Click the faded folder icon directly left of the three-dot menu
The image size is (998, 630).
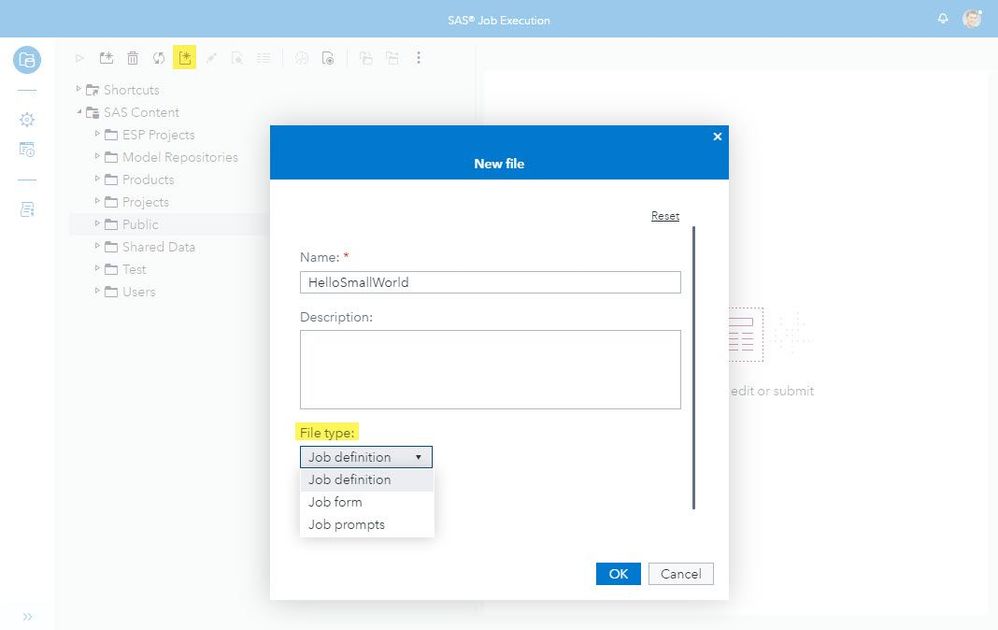click(393, 58)
